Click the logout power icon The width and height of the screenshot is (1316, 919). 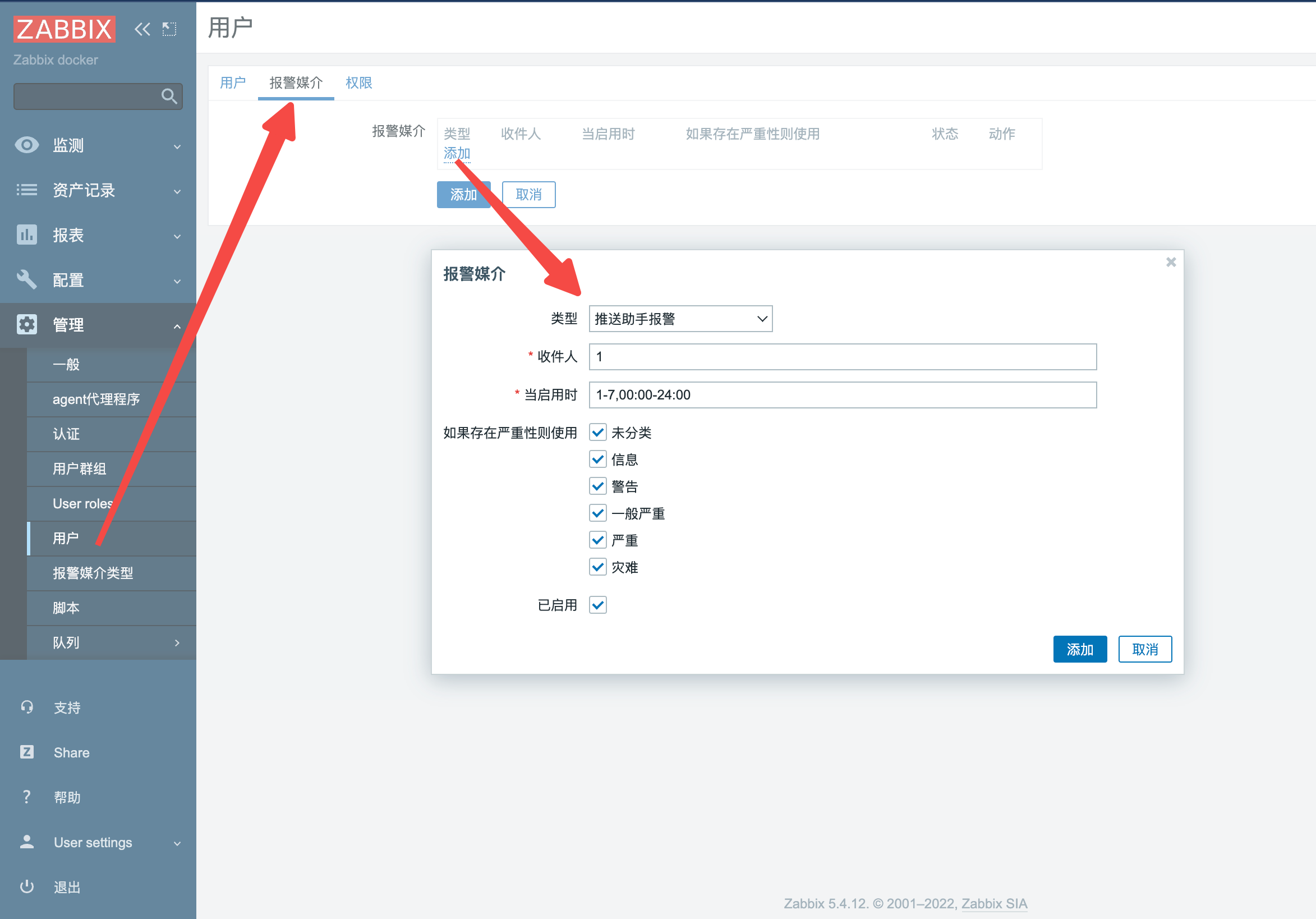(x=26, y=887)
